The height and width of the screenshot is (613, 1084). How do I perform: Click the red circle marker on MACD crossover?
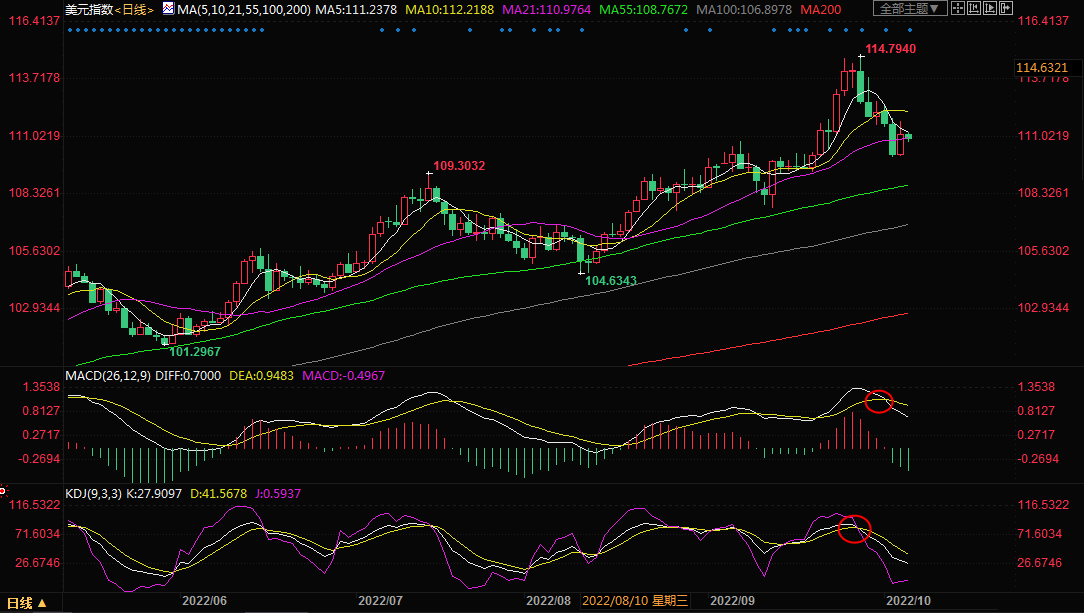[878, 400]
